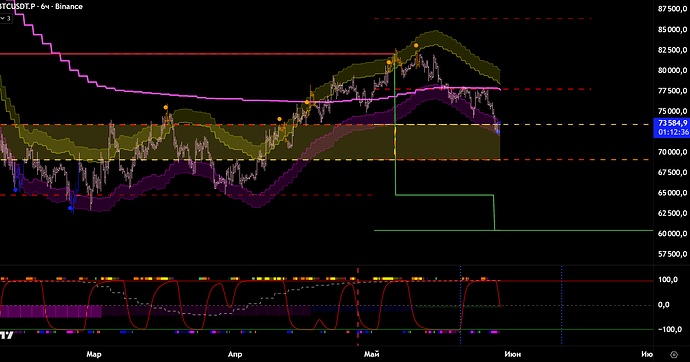Click the Июн month label on time axis
Image resolution: width=690 pixels, height=362 pixels.
click(x=513, y=354)
